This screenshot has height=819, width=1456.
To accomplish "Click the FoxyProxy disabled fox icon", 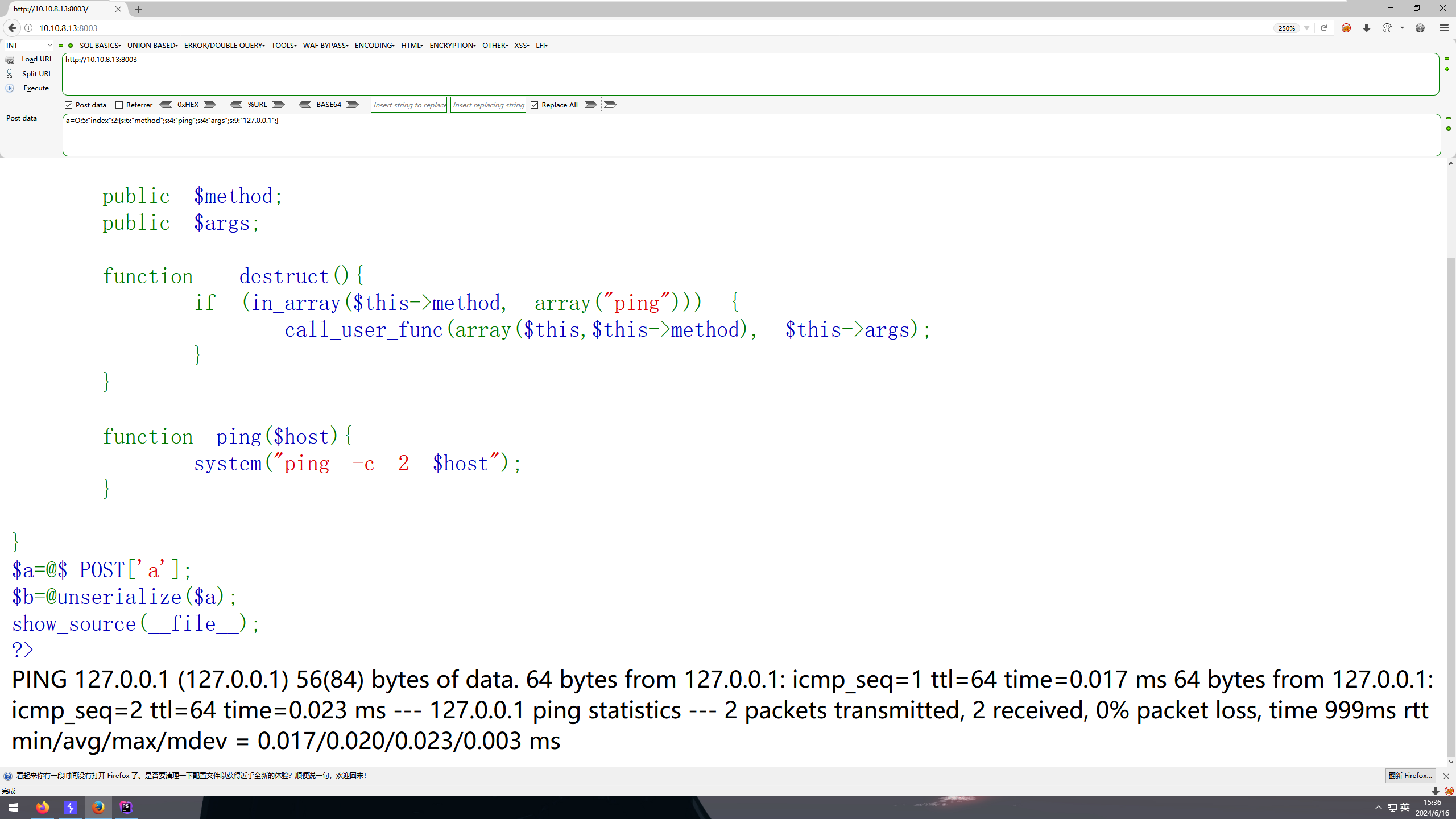I will click(x=1346, y=28).
